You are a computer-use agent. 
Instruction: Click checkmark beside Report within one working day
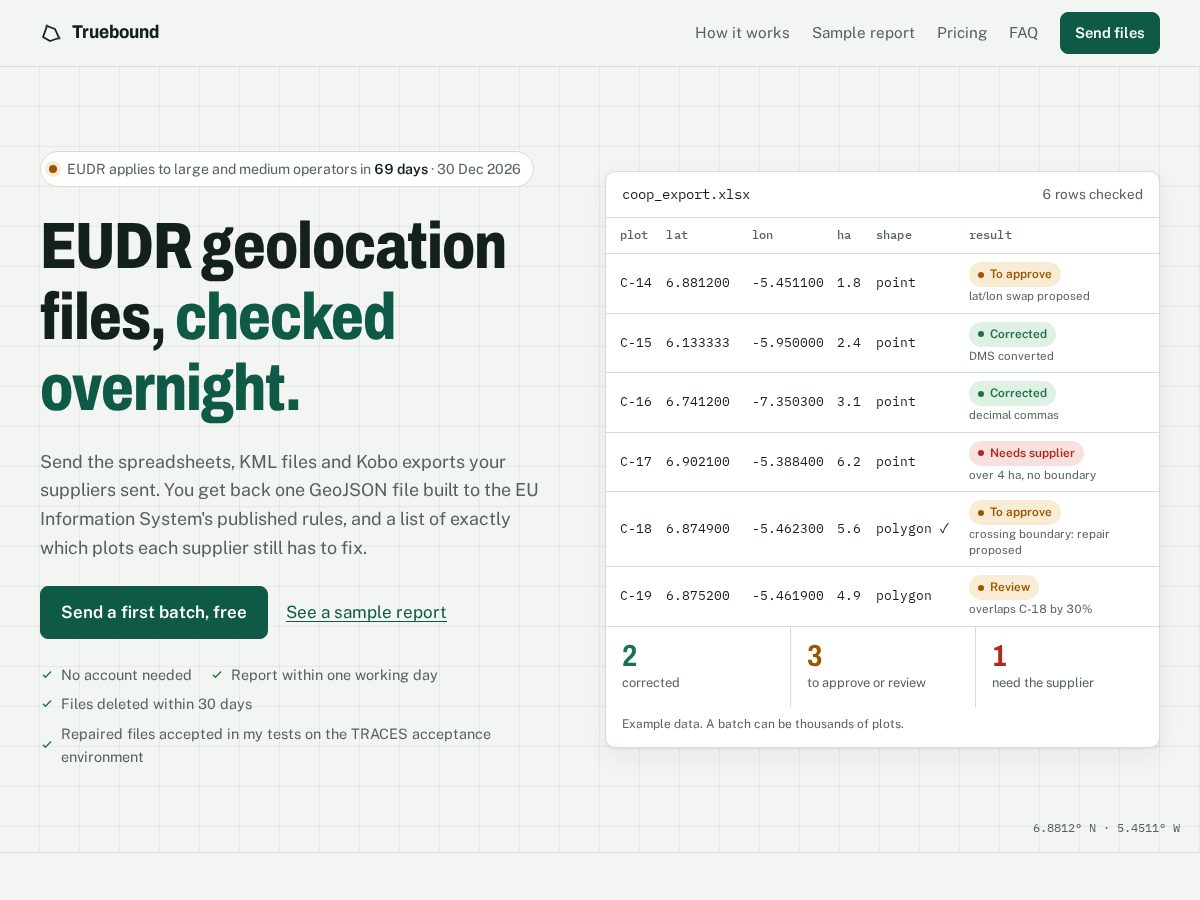click(217, 675)
